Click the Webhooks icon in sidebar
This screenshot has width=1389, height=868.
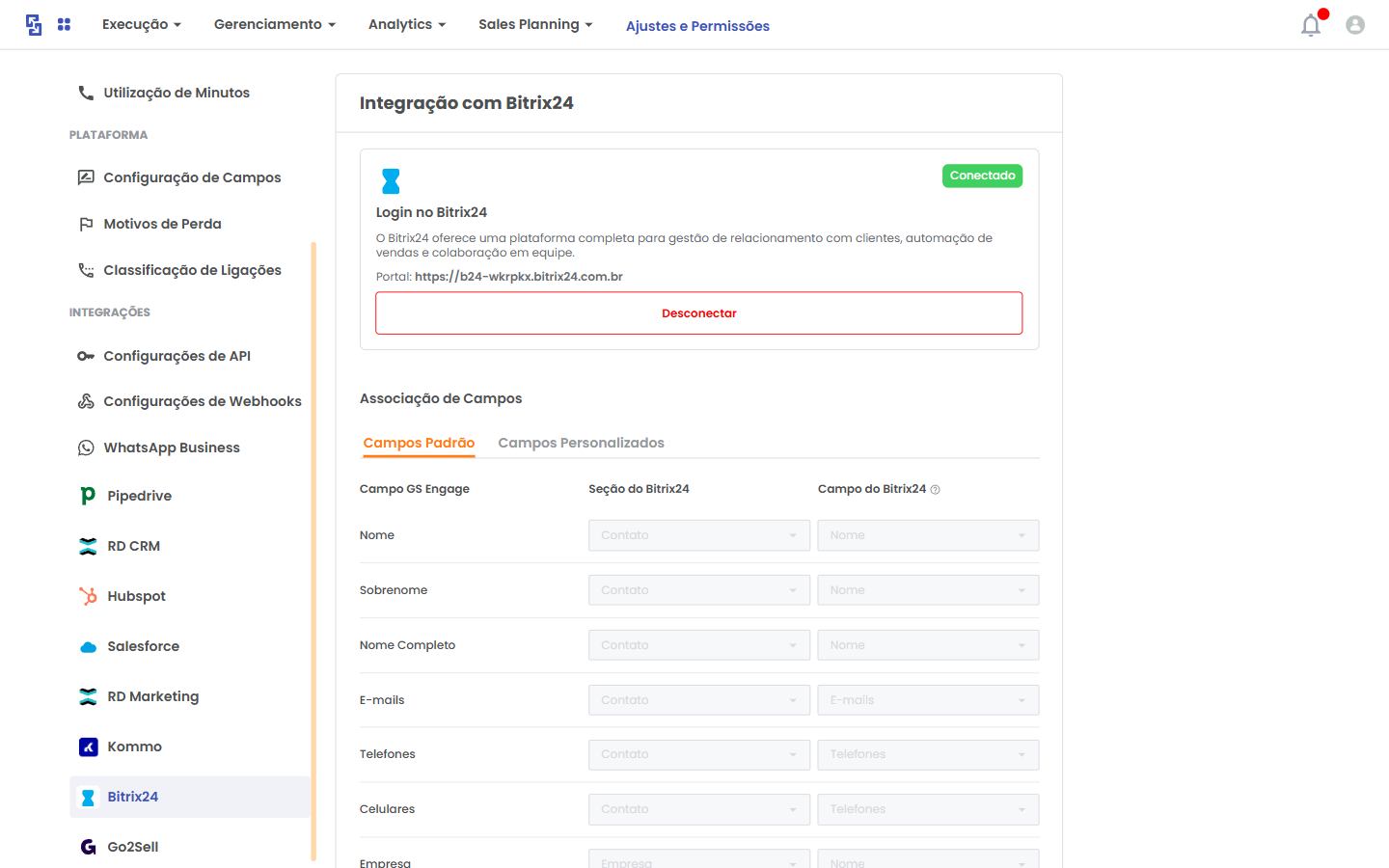click(86, 401)
